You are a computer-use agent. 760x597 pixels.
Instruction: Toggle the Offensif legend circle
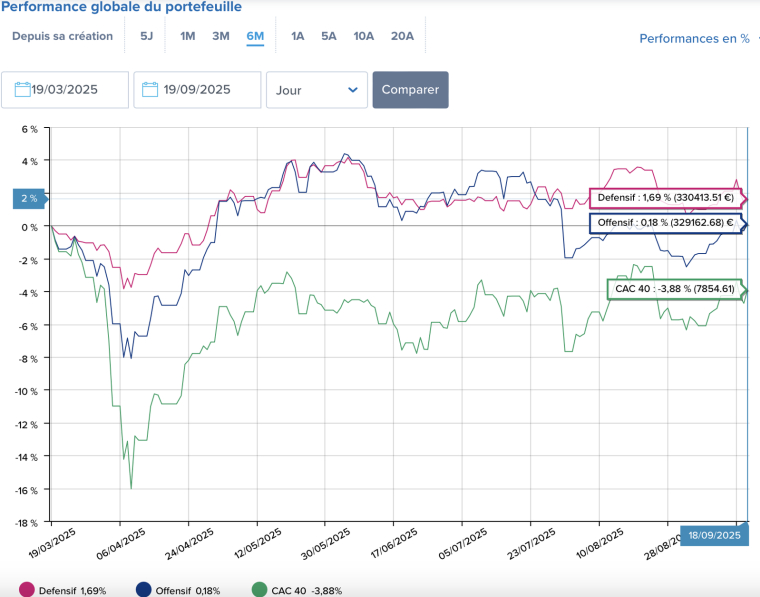(144, 590)
